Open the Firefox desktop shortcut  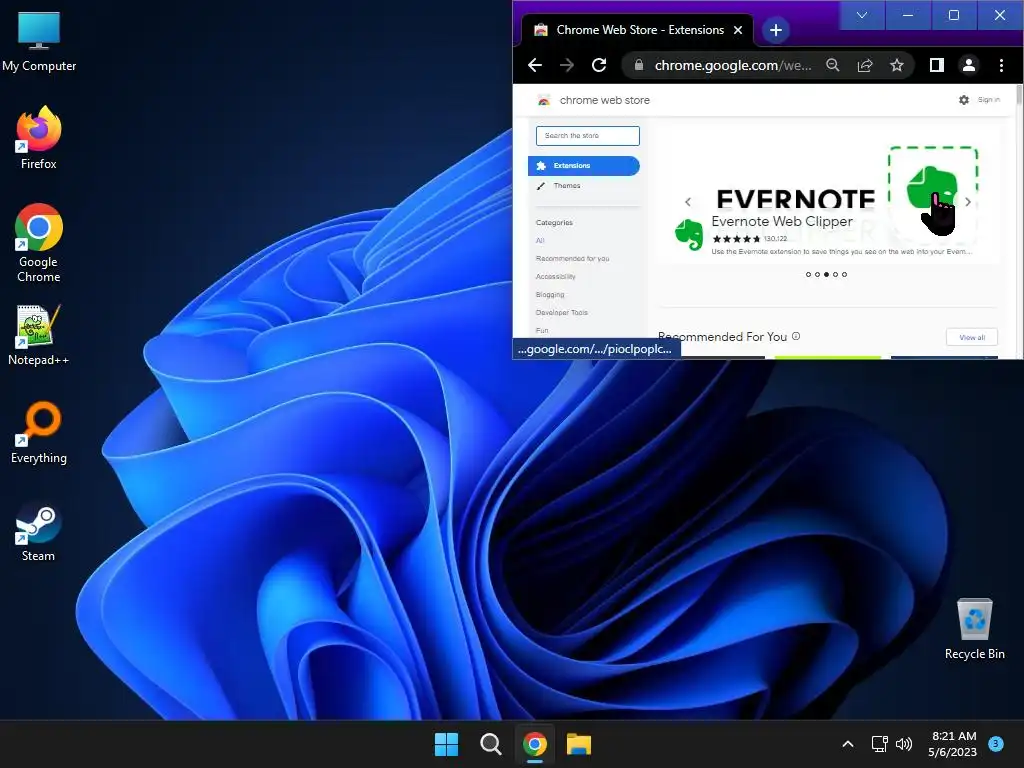pos(39,138)
